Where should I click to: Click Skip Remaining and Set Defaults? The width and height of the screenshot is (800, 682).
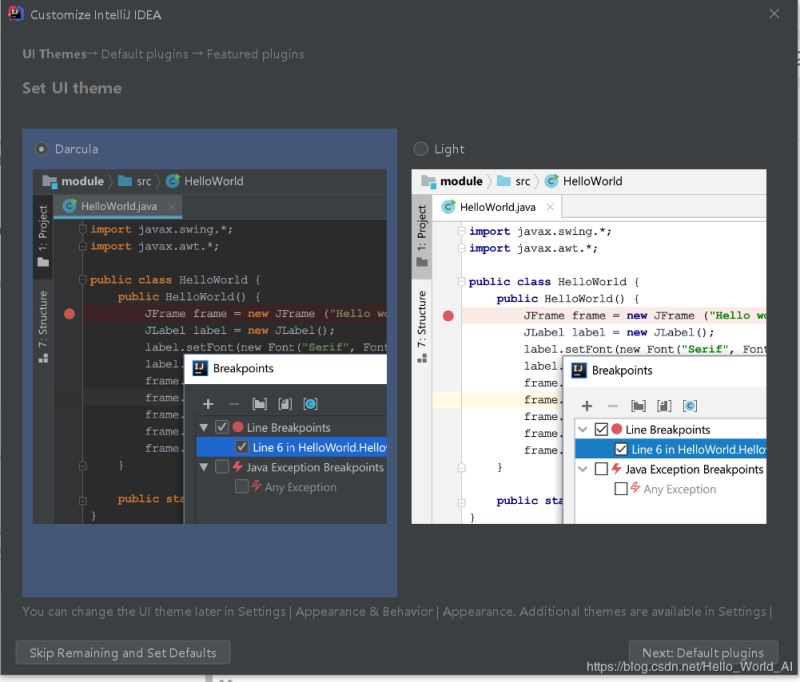123,652
